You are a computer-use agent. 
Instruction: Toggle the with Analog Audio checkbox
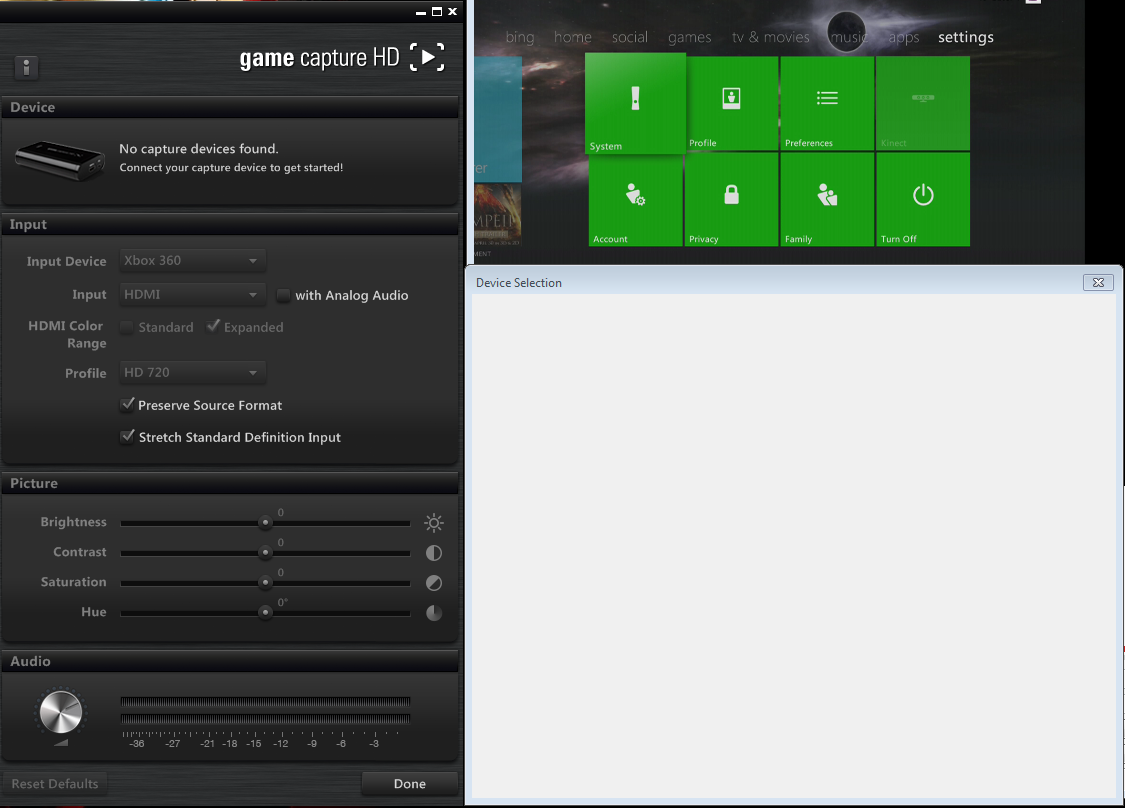pyautogui.click(x=283, y=295)
